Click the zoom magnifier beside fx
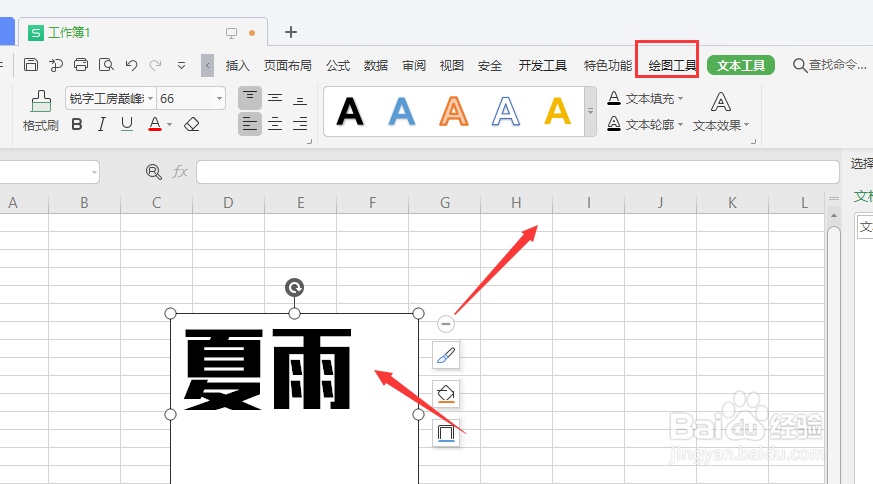873x484 pixels. 154,172
